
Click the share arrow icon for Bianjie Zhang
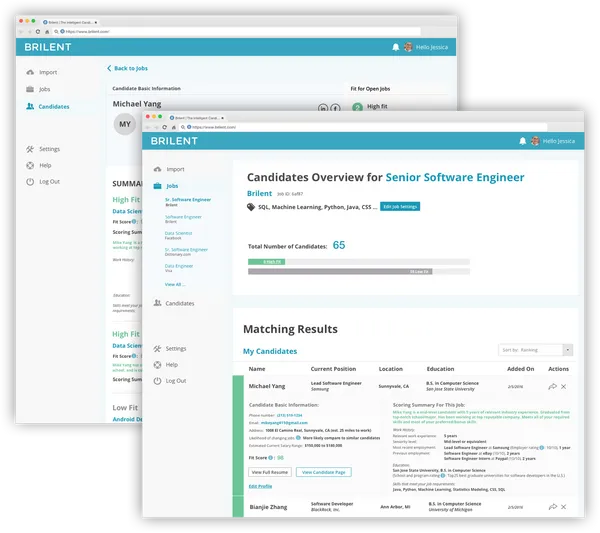point(553,507)
